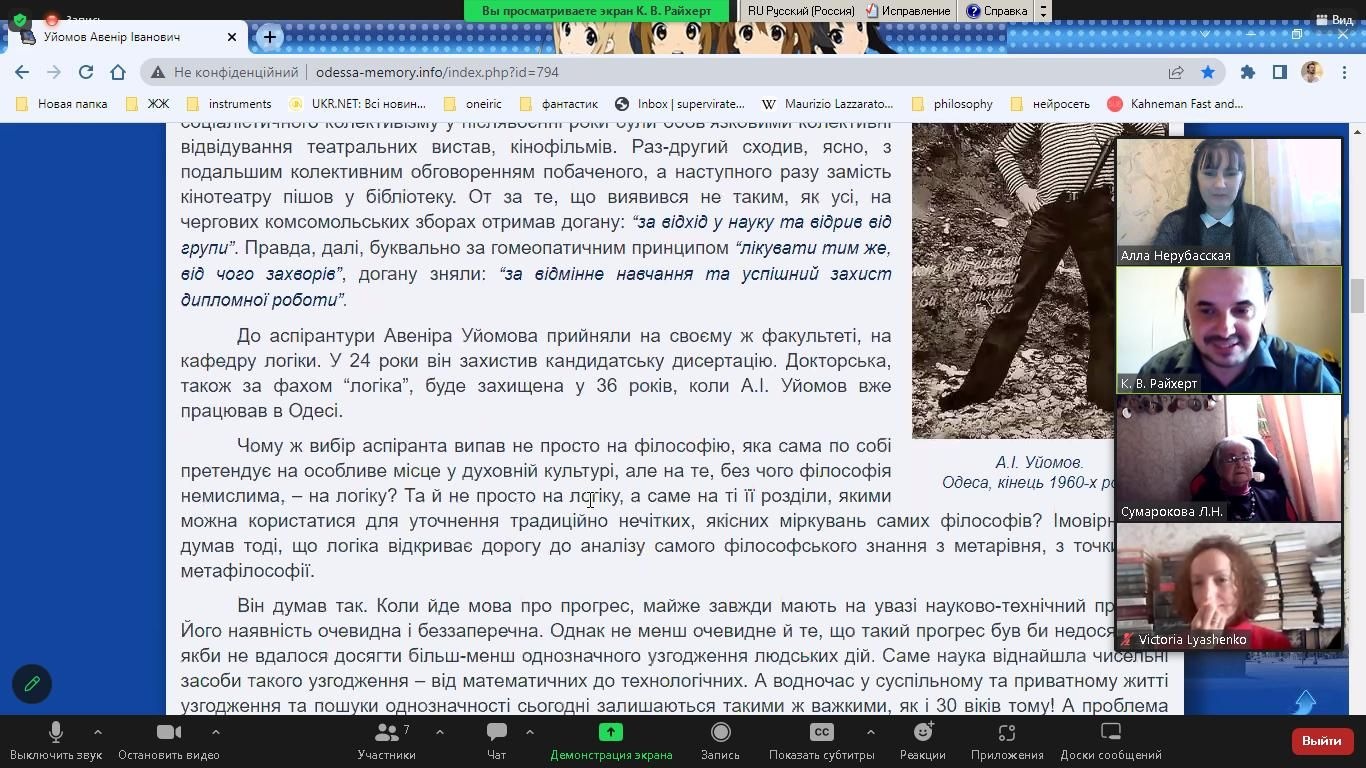Open the Reactions menu
The width and height of the screenshot is (1366, 768).
click(x=922, y=741)
